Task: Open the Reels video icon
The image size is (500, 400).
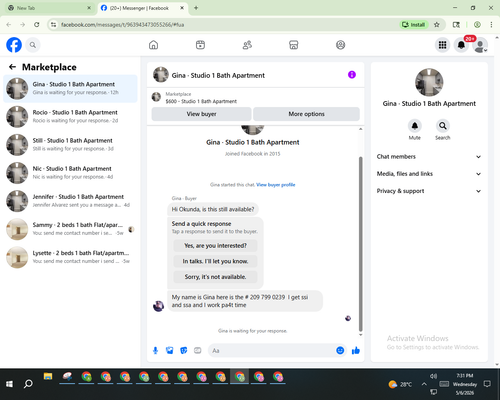Action: pyautogui.click(x=200, y=45)
